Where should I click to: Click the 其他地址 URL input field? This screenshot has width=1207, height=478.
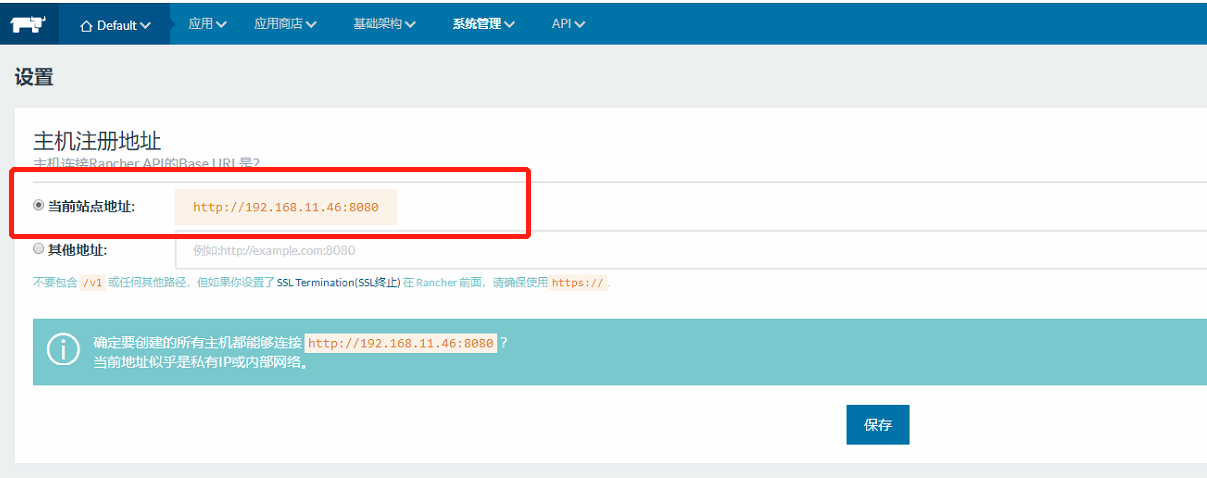(690, 250)
